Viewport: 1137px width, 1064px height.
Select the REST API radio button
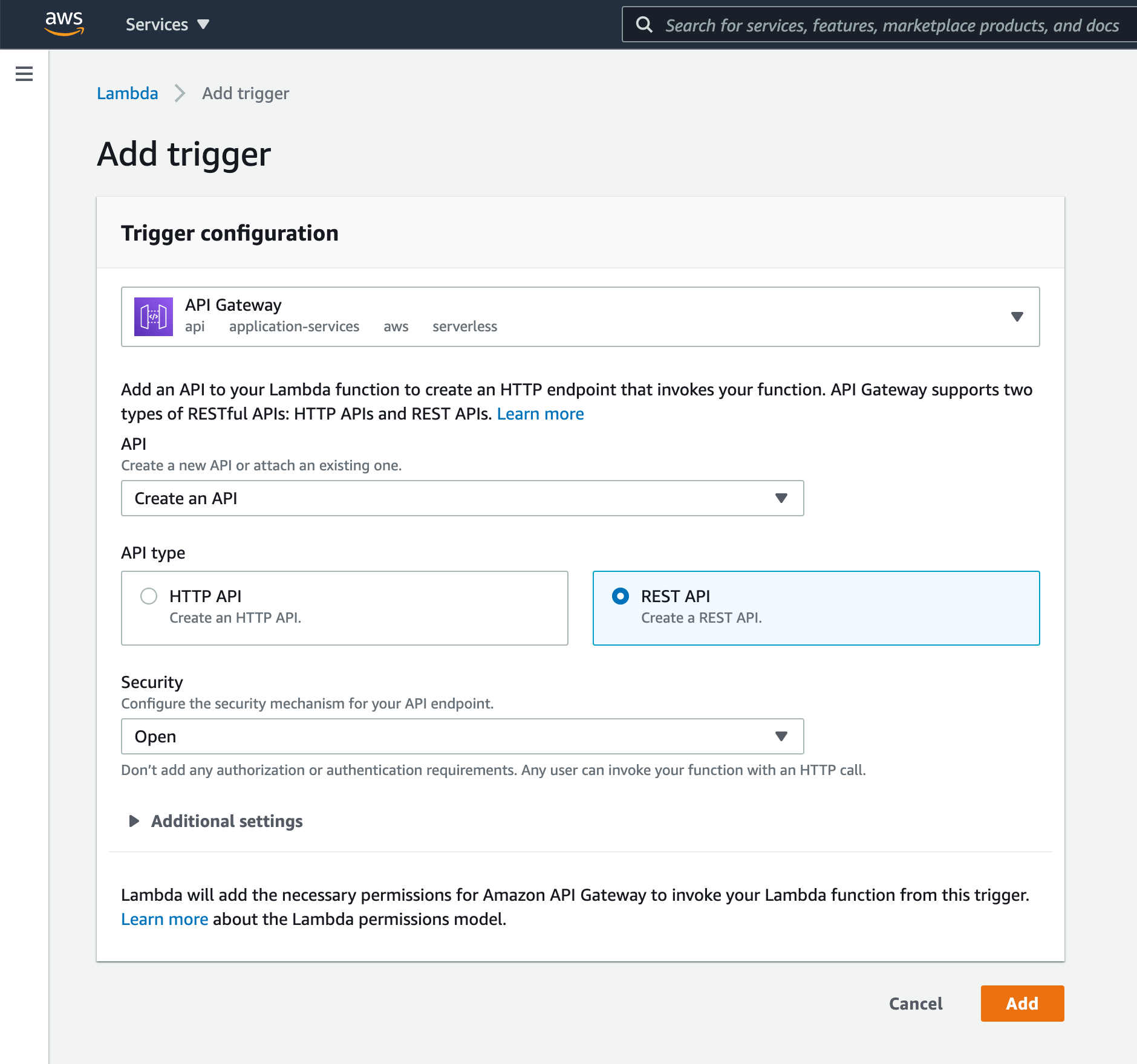coord(621,596)
